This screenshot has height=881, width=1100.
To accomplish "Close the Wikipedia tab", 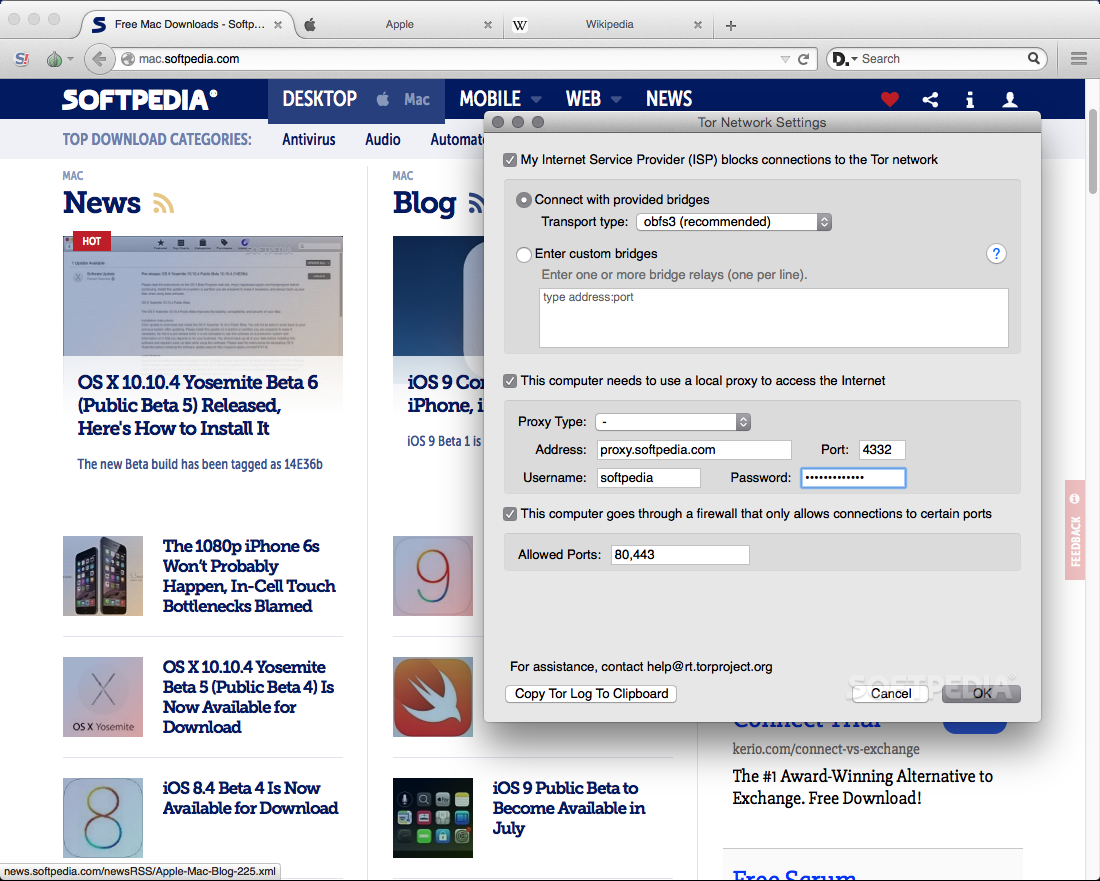I will pyautogui.click(x=697, y=25).
